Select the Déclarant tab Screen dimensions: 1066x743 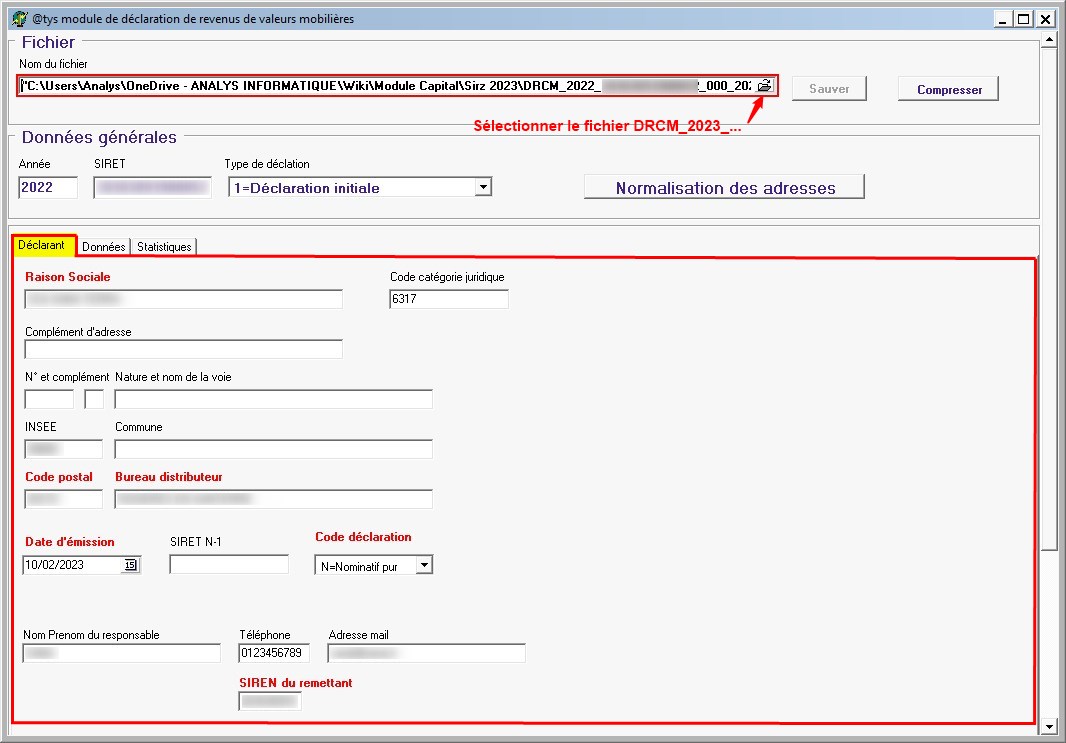click(x=42, y=245)
